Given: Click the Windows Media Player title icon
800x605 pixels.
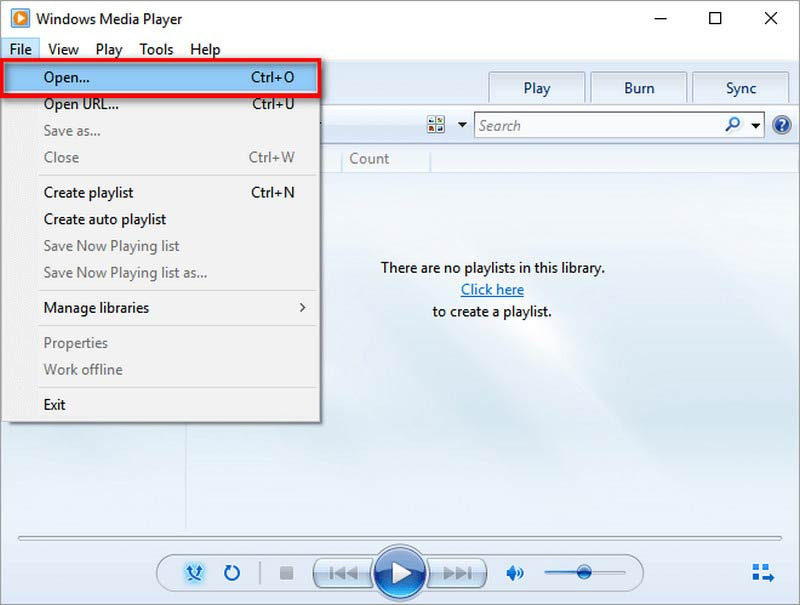Looking at the screenshot, I should point(18,18).
